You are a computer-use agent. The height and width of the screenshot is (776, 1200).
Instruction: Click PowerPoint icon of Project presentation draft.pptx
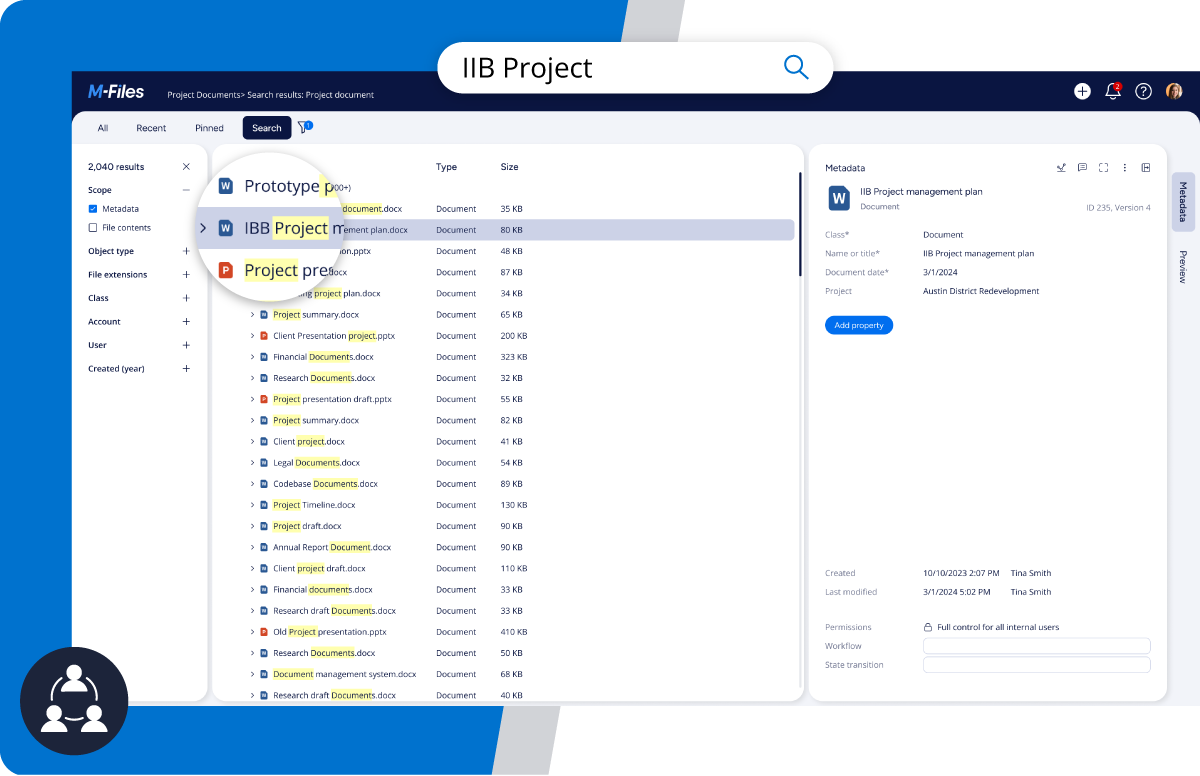(x=264, y=399)
